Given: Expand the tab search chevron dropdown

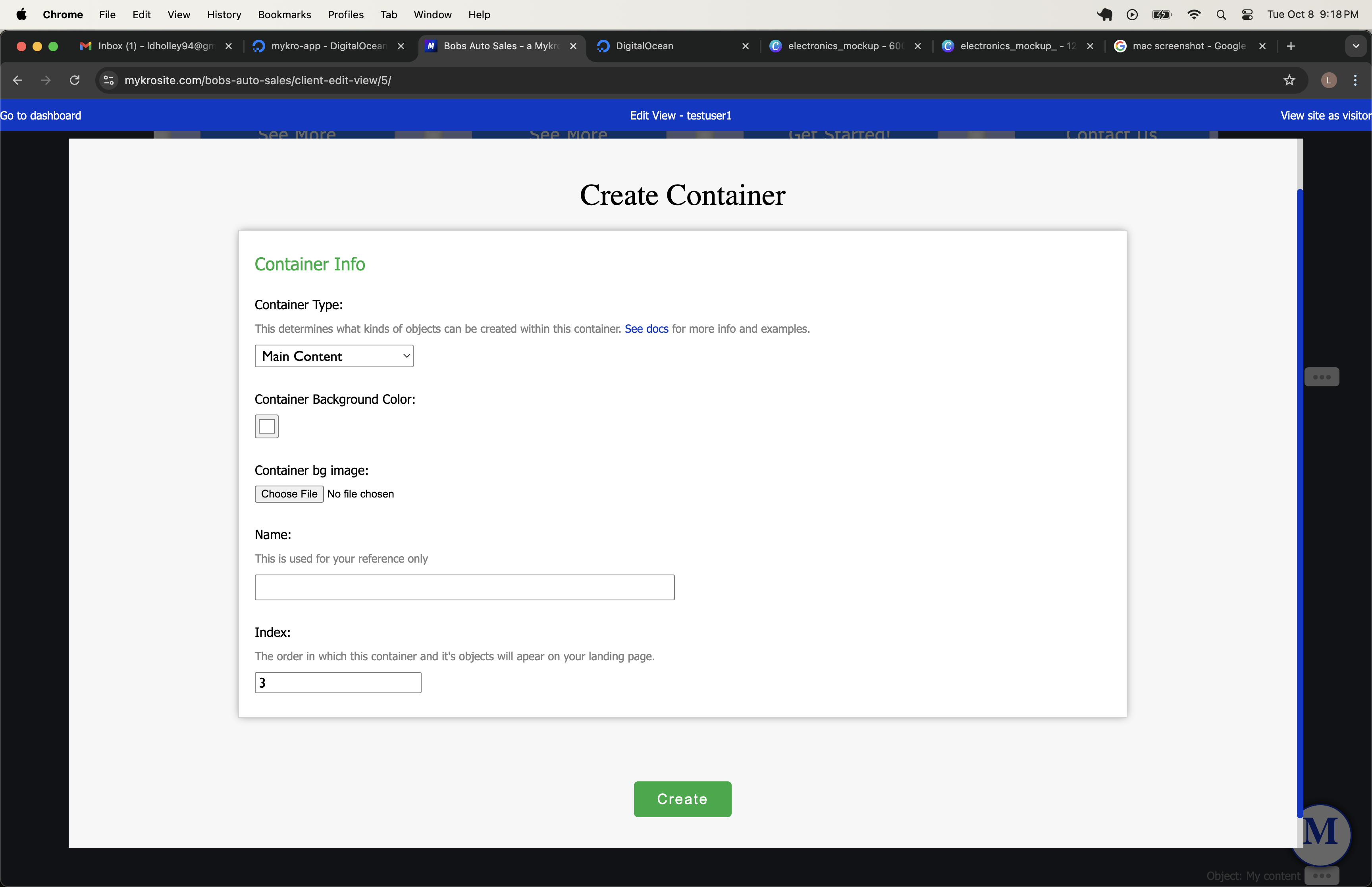Looking at the screenshot, I should click(x=1355, y=46).
